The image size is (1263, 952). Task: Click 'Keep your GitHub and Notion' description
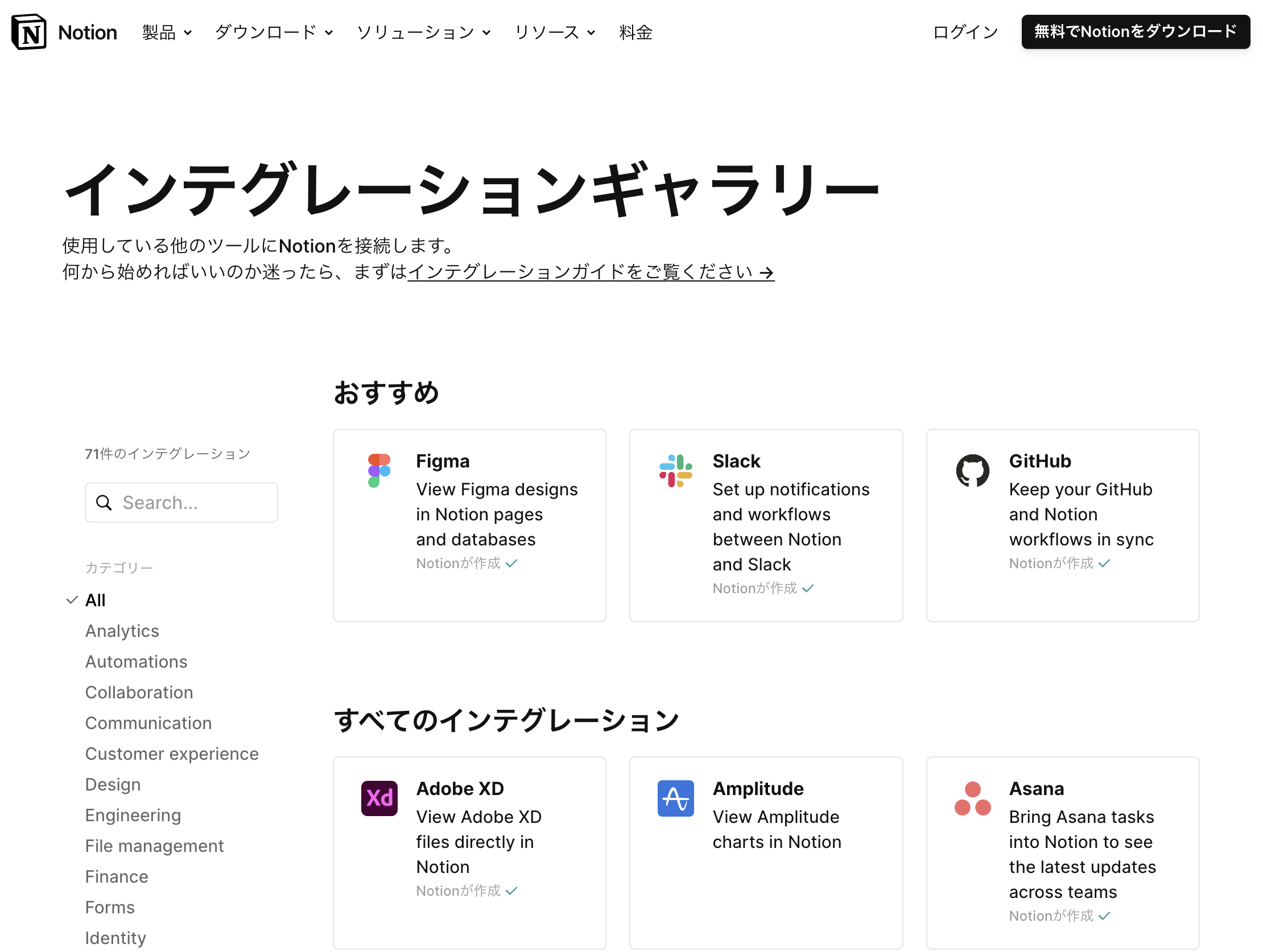click(1081, 514)
